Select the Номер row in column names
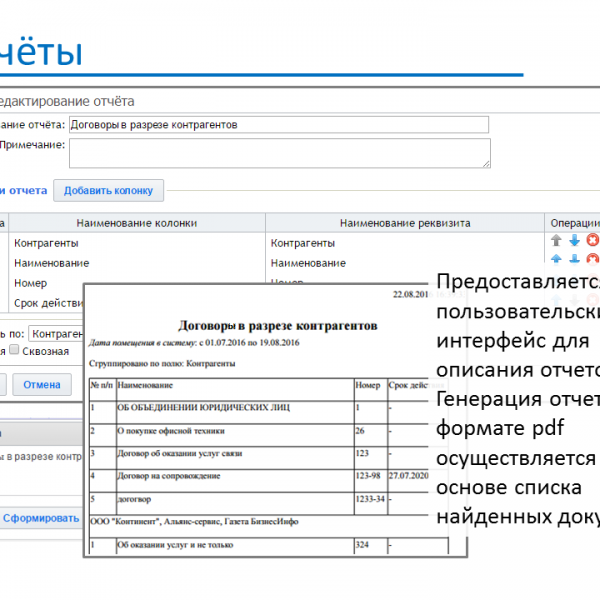Image resolution: width=600 pixels, height=600 pixels. pyautogui.click(x=30, y=283)
